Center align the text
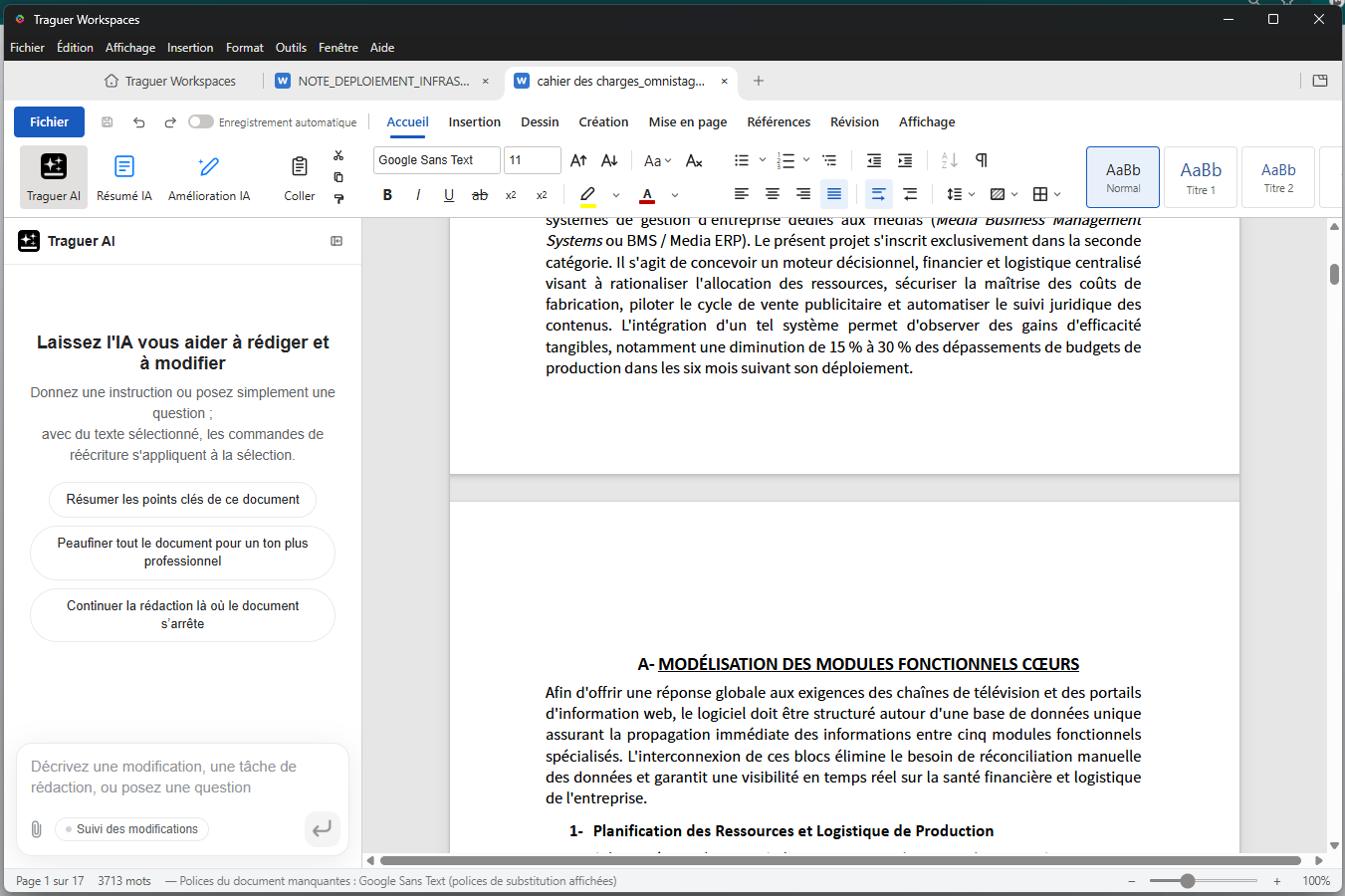The height and width of the screenshot is (896, 1345). [773, 194]
